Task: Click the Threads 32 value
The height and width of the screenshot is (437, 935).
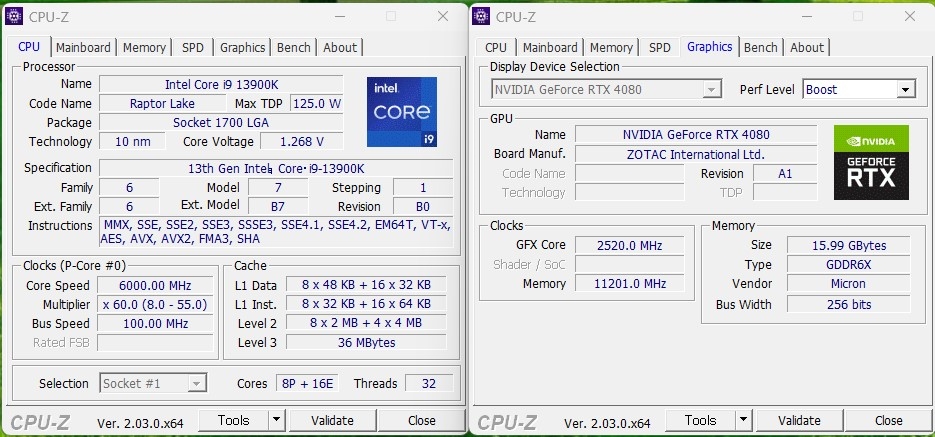Action: [429, 383]
